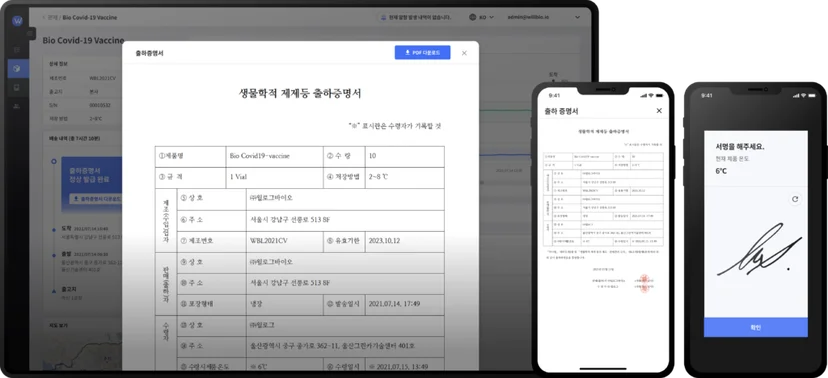This screenshot has width=828, height=378.
Task: Click the PDF 다운로드 button
Action: coord(422,53)
